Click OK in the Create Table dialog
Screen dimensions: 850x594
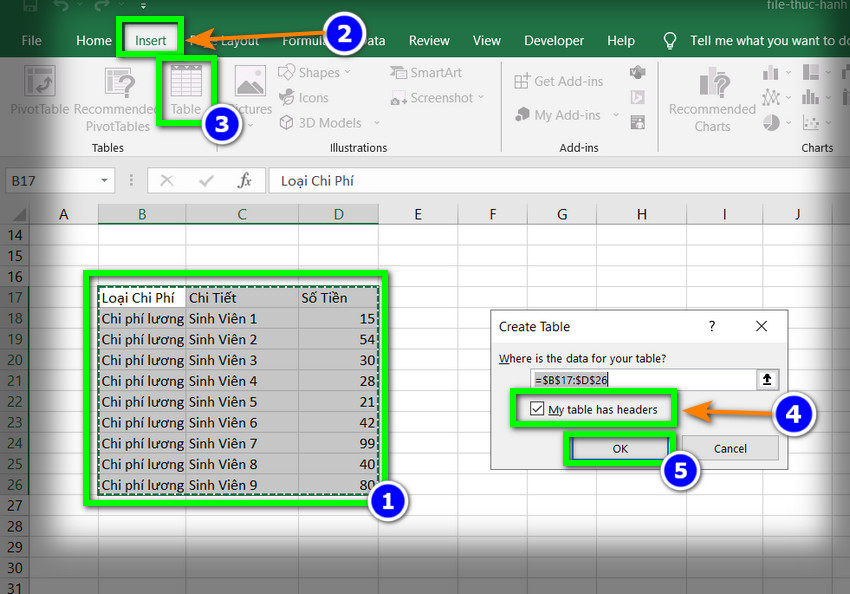[x=620, y=449]
